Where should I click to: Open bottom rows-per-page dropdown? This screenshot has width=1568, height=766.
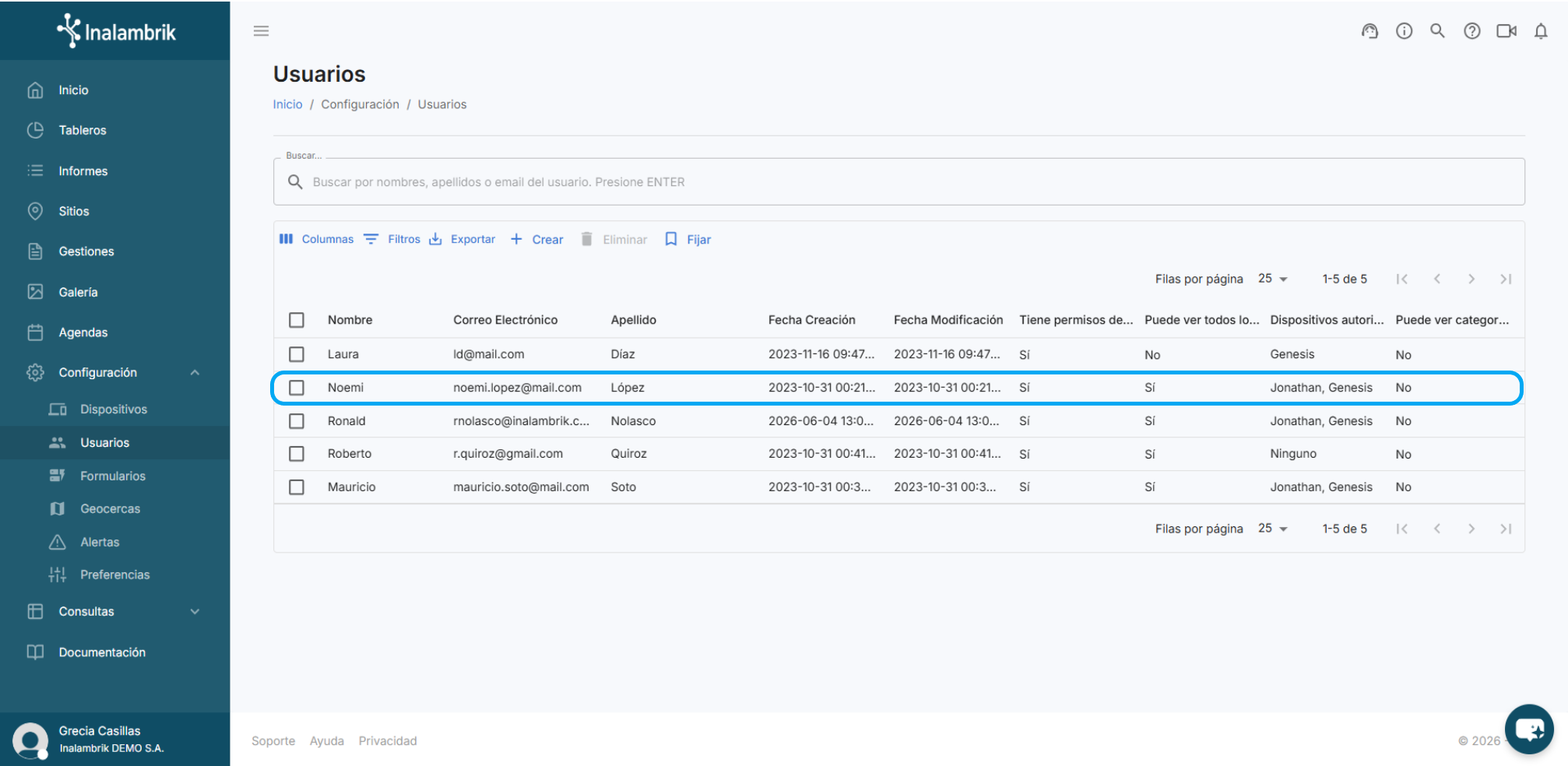point(1273,529)
